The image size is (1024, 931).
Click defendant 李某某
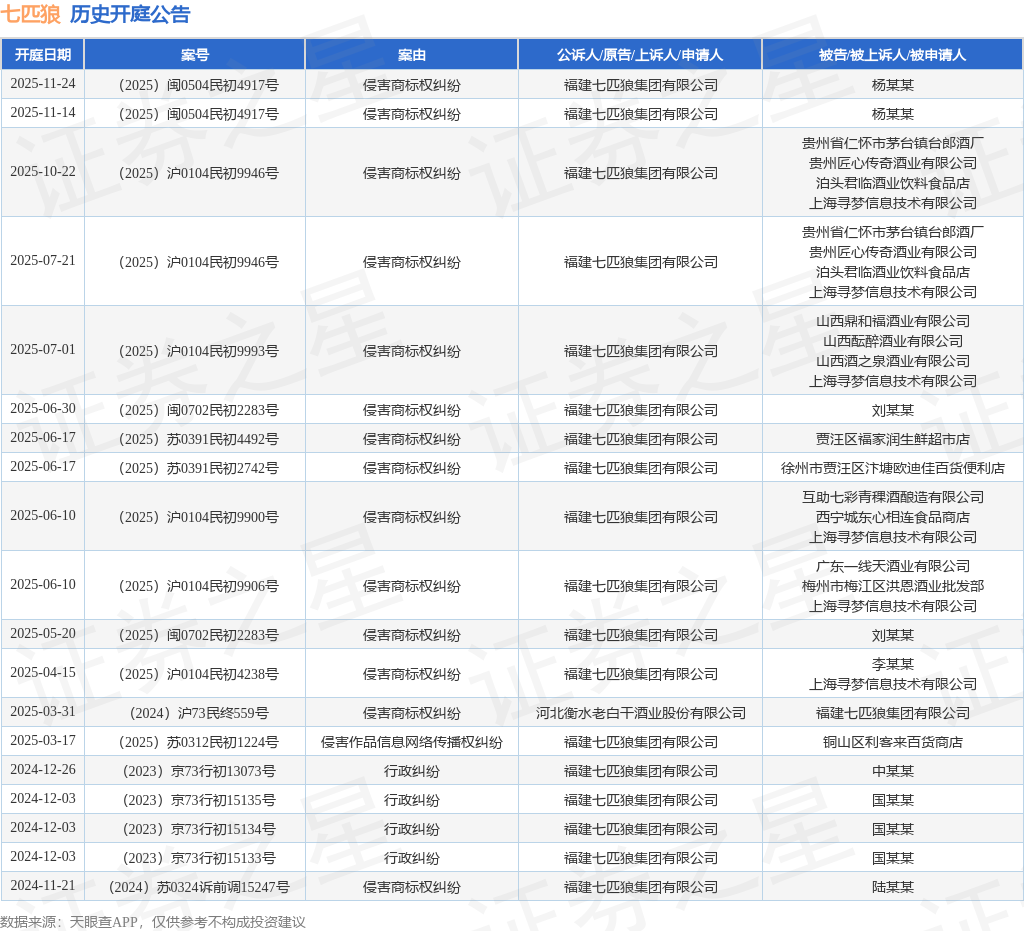pyautogui.click(x=892, y=664)
